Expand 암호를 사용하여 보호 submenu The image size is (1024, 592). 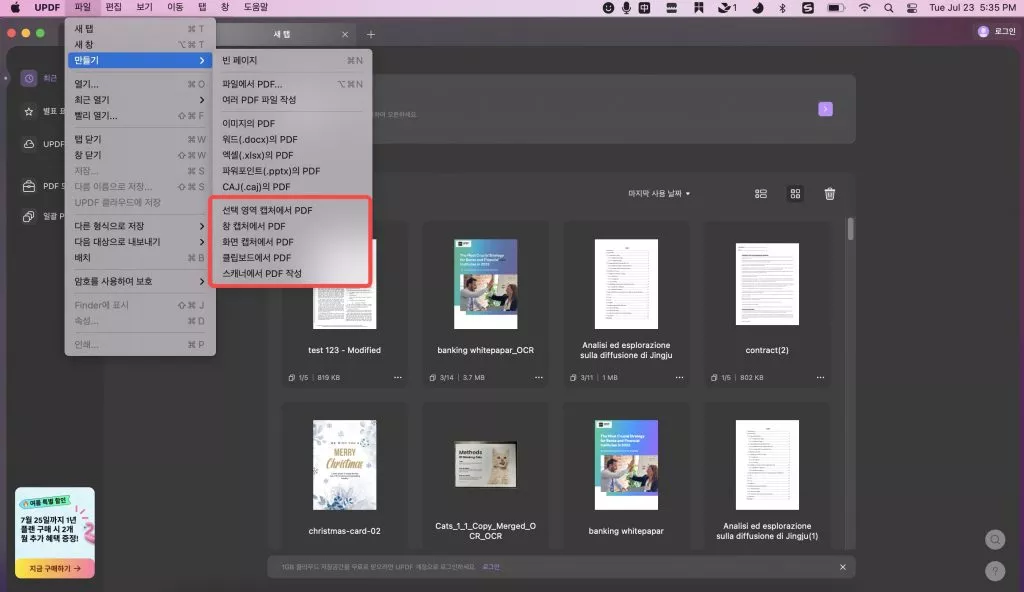point(140,282)
